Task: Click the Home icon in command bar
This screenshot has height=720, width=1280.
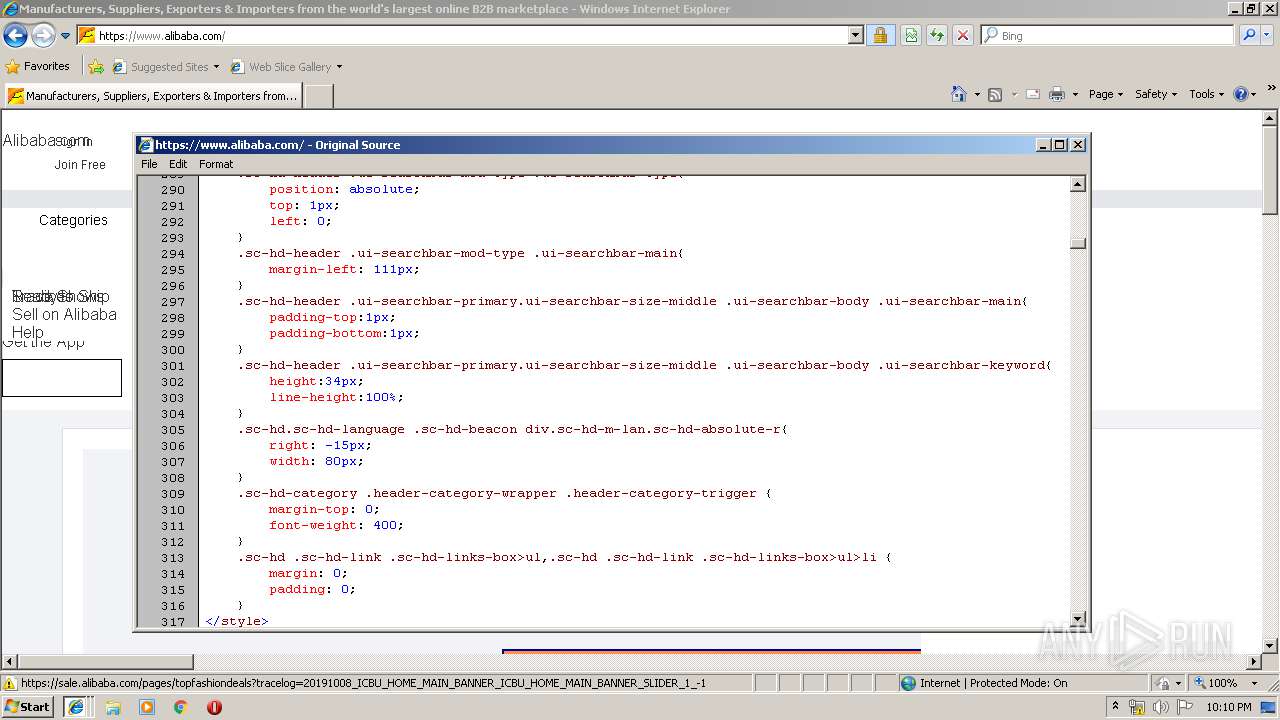Action: pos(959,94)
